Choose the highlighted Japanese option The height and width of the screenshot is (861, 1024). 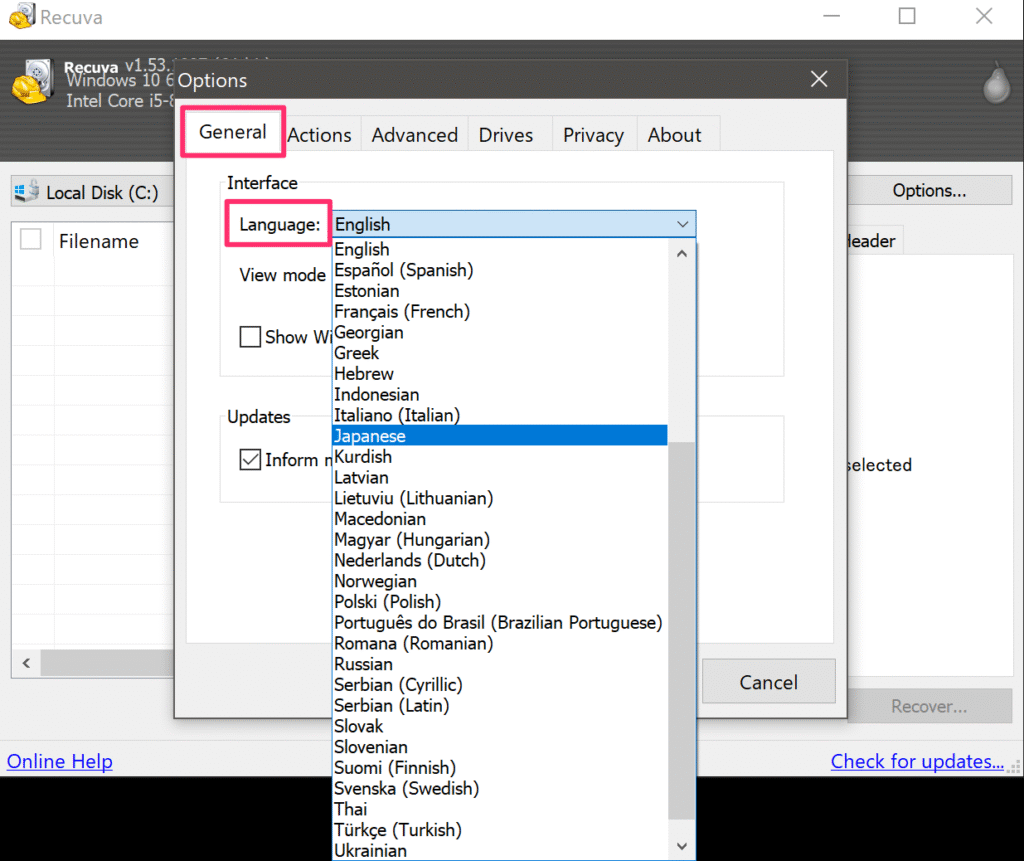500,436
